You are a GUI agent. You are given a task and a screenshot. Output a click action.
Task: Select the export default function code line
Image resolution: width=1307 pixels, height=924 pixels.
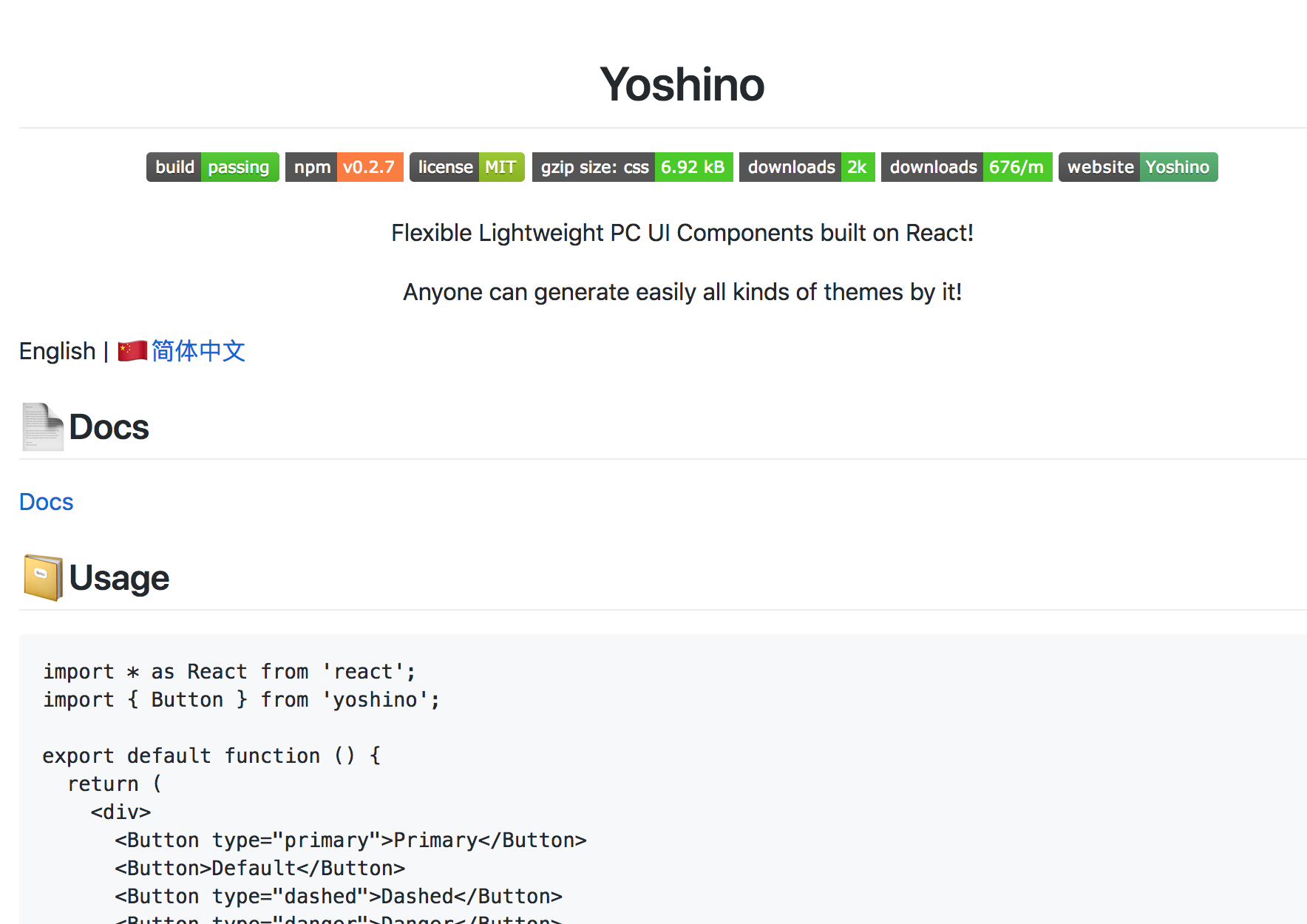[211, 755]
